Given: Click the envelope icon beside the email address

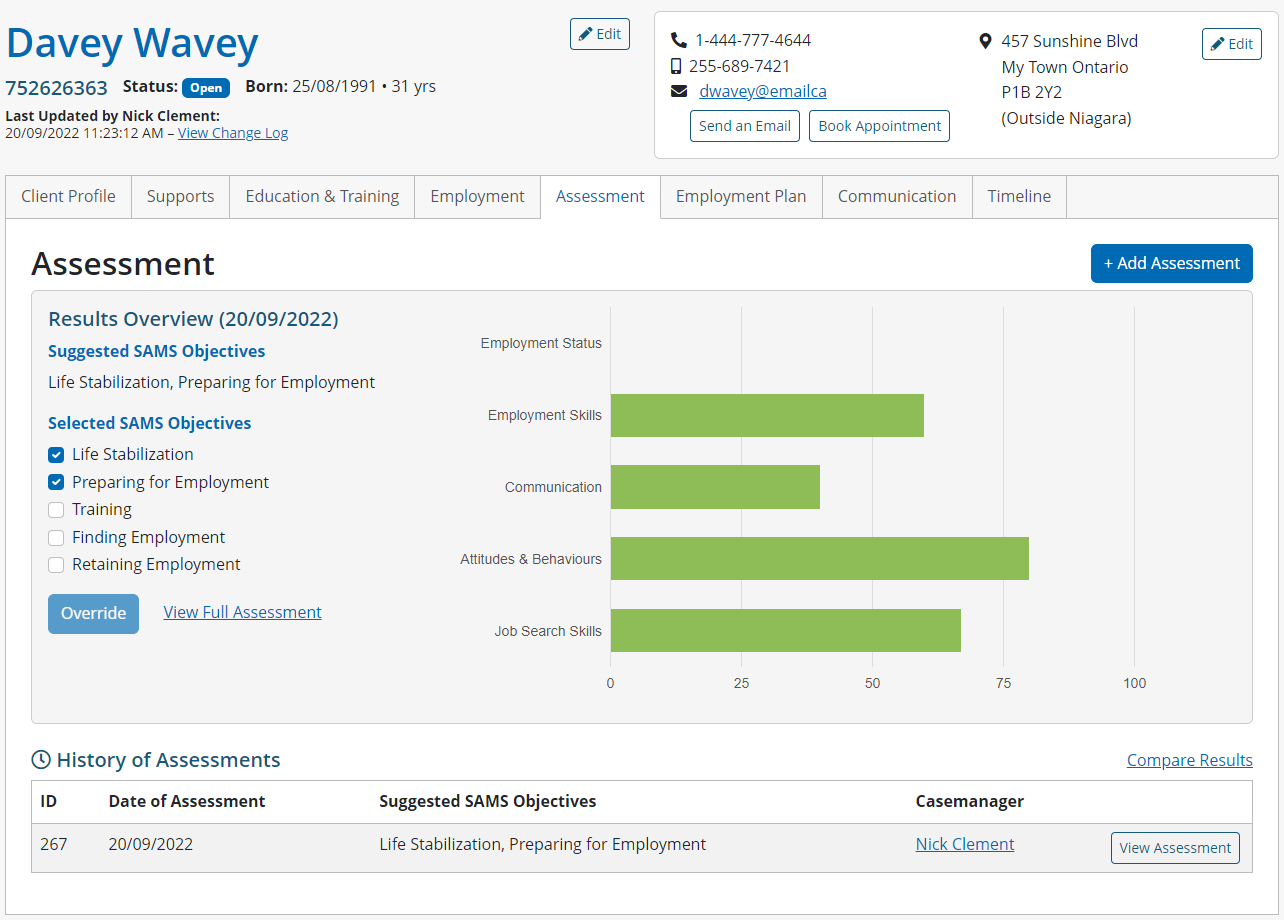Looking at the screenshot, I should point(679,91).
